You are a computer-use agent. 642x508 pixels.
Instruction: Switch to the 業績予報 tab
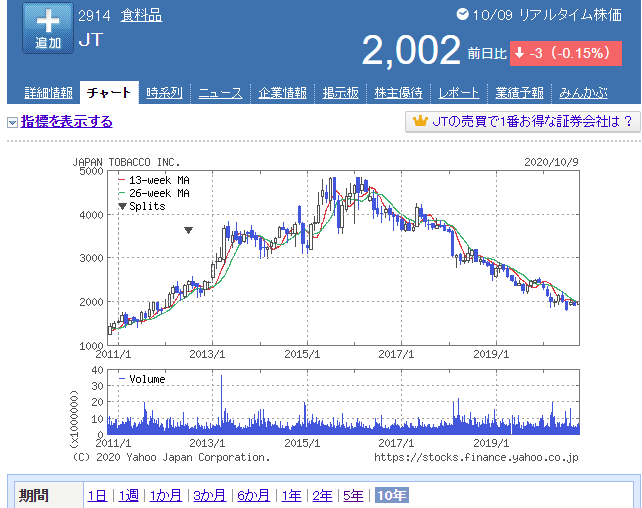pos(520,93)
